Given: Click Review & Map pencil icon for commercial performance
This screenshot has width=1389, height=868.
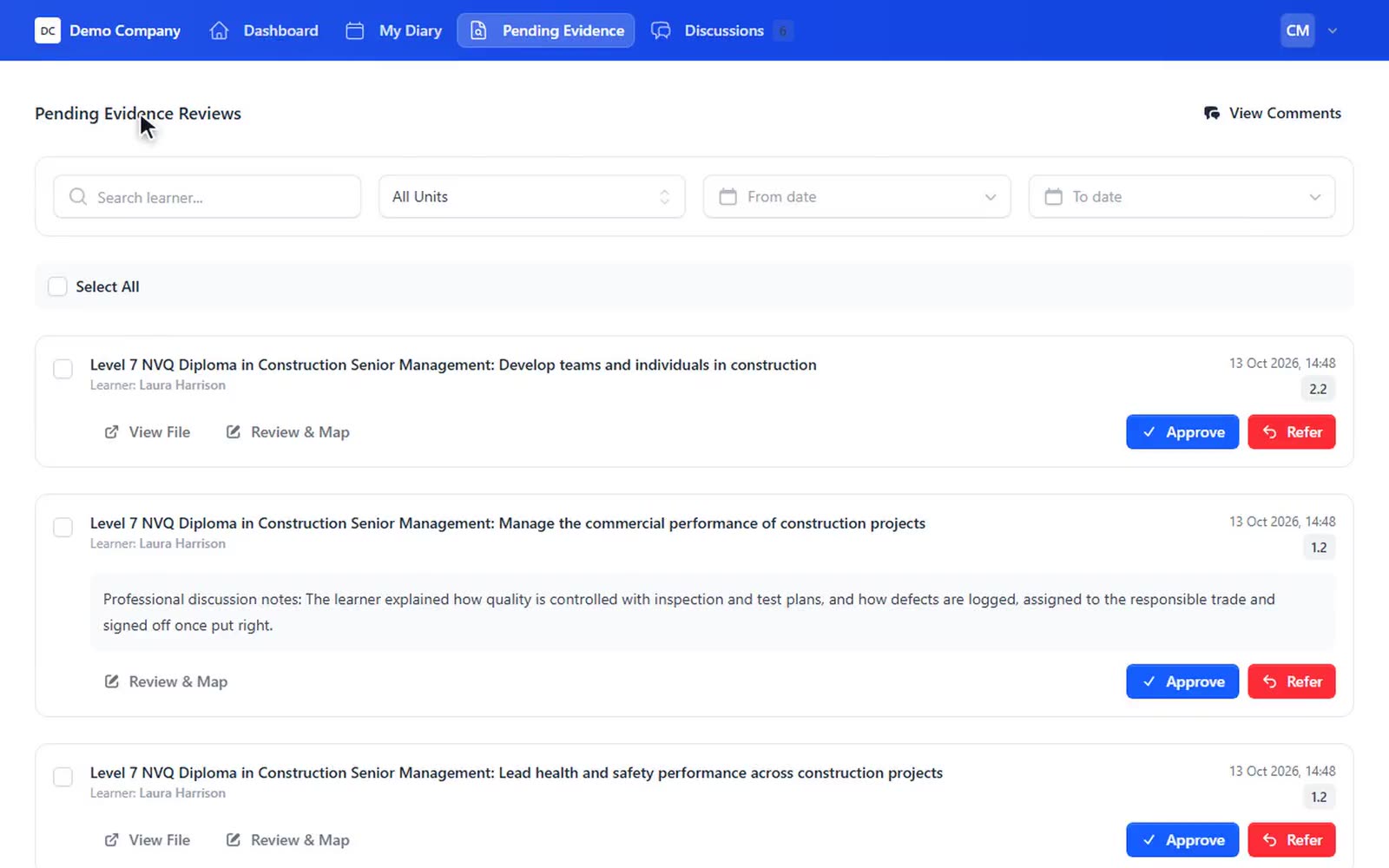Looking at the screenshot, I should 111,681.
